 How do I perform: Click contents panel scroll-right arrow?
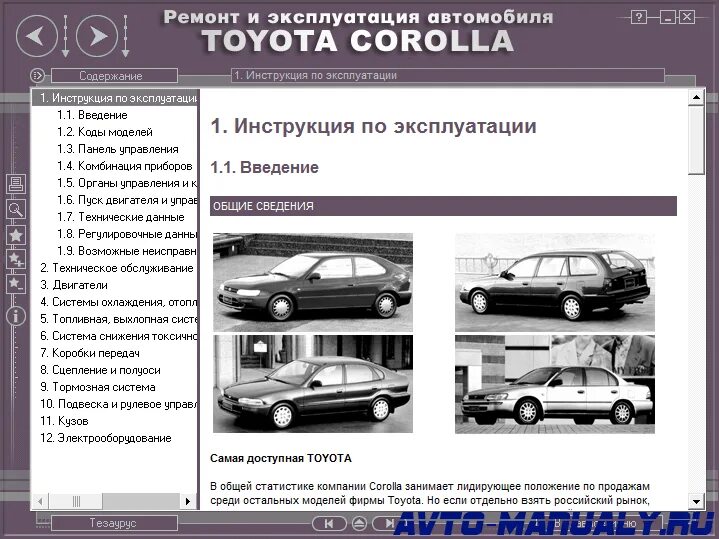point(187,501)
